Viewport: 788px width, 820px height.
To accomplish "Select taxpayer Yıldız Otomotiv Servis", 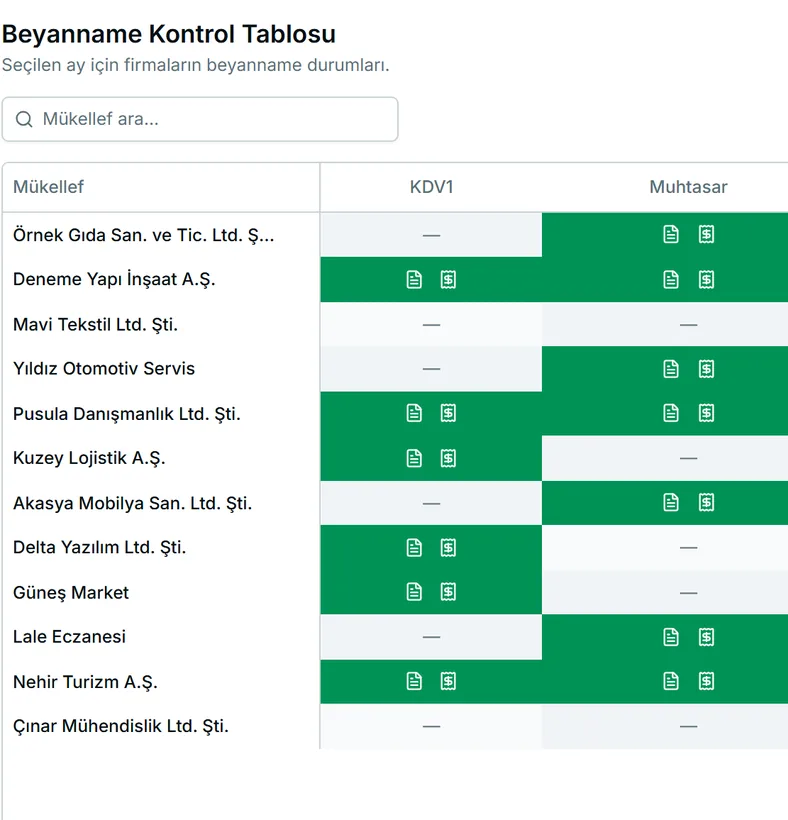I will point(104,369).
